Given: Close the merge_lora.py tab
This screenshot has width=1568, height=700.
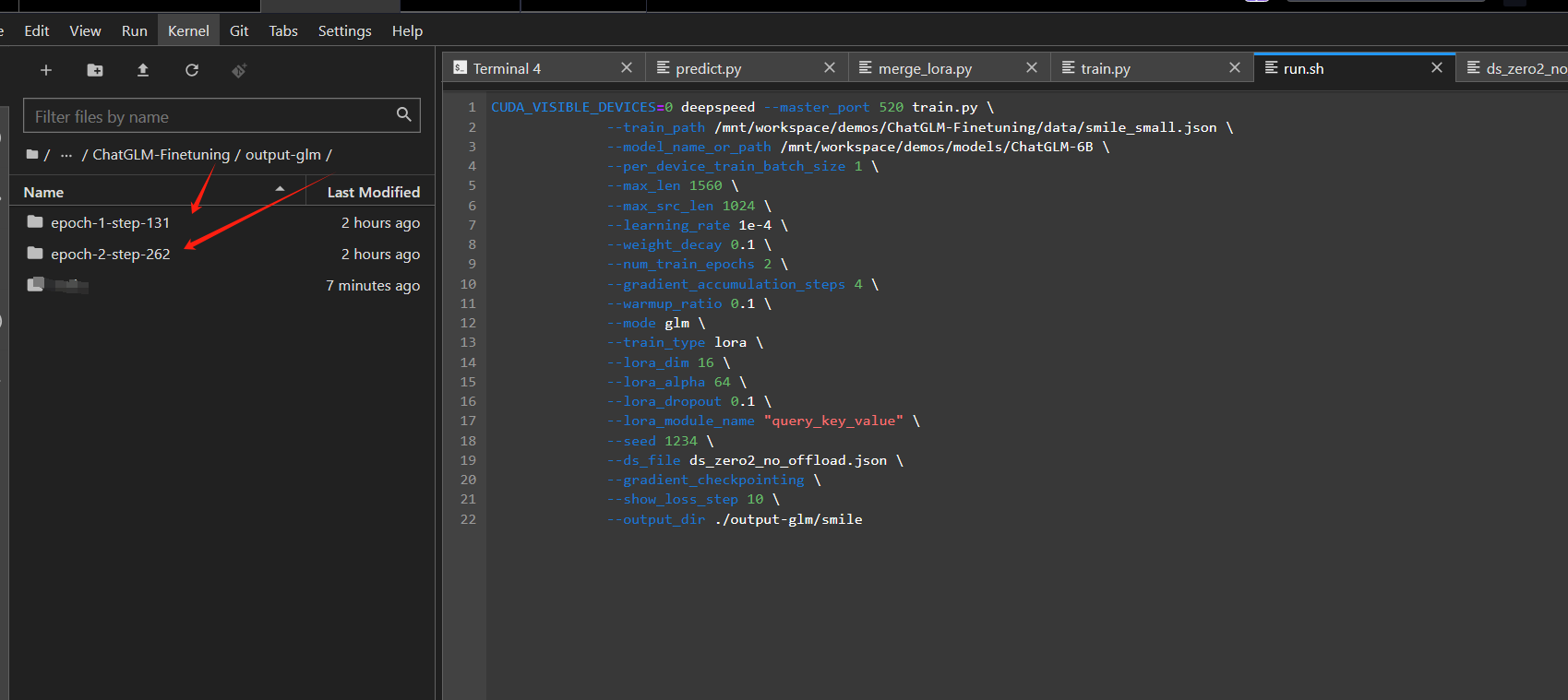Looking at the screenshot, I should click(1032, 67).
